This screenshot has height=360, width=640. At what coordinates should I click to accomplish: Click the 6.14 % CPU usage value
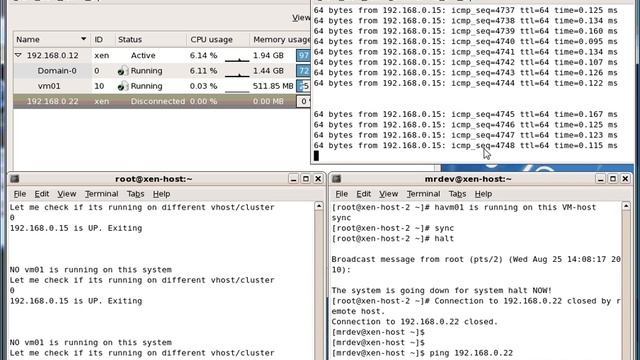(203, 56)
